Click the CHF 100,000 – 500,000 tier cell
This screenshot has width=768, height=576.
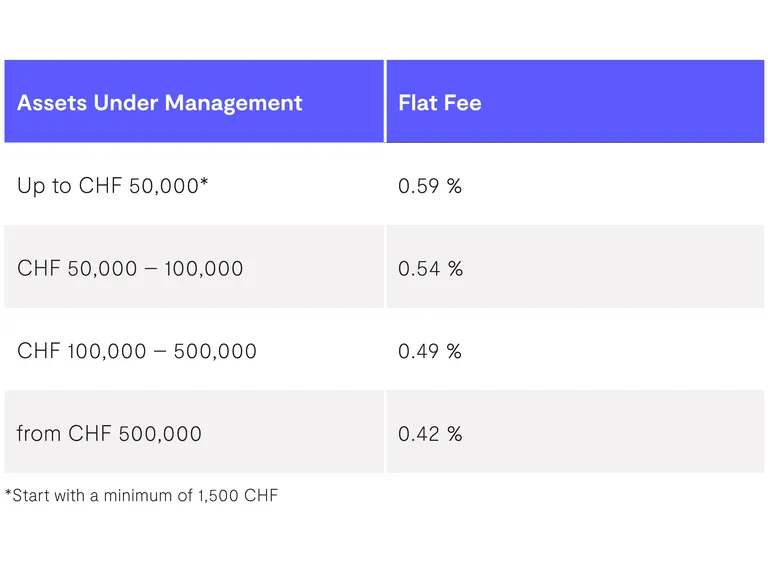(x=137, y=352)
